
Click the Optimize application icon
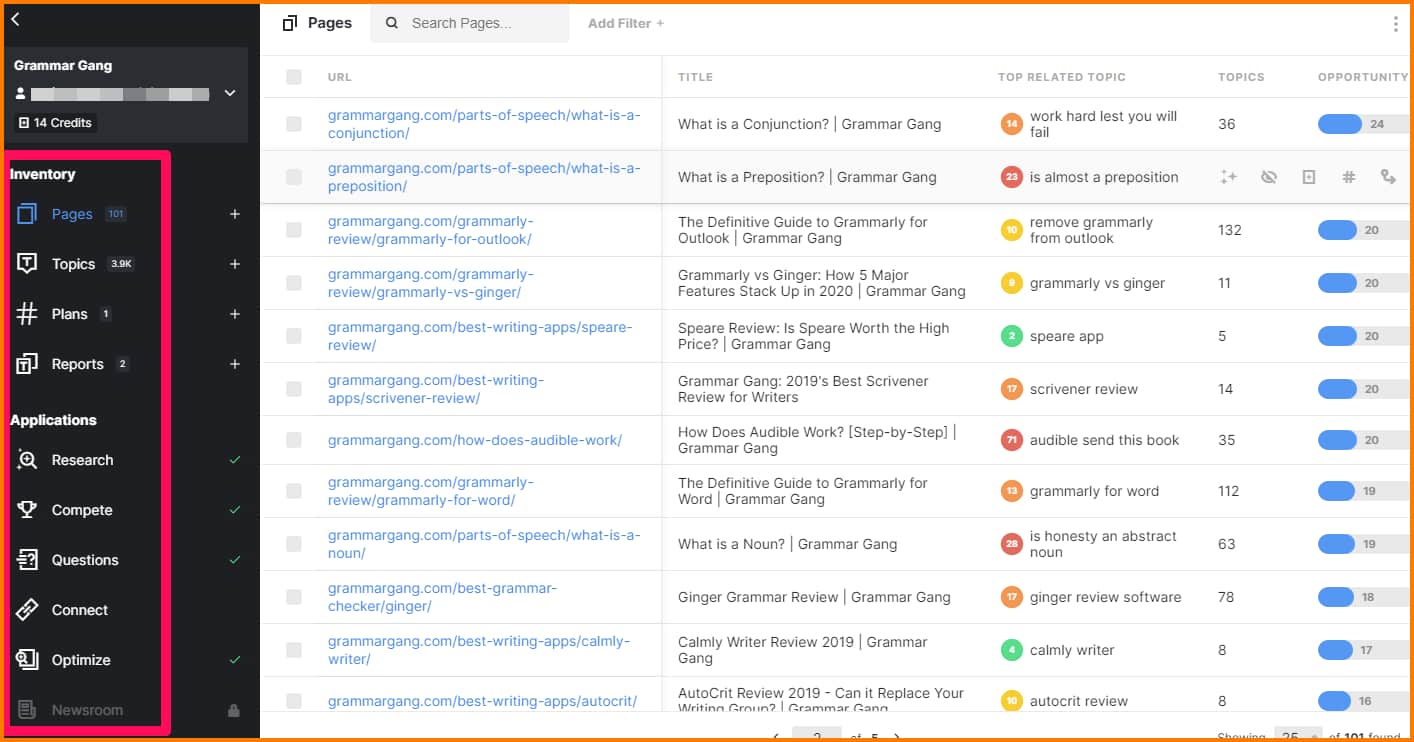coord(27,660)
